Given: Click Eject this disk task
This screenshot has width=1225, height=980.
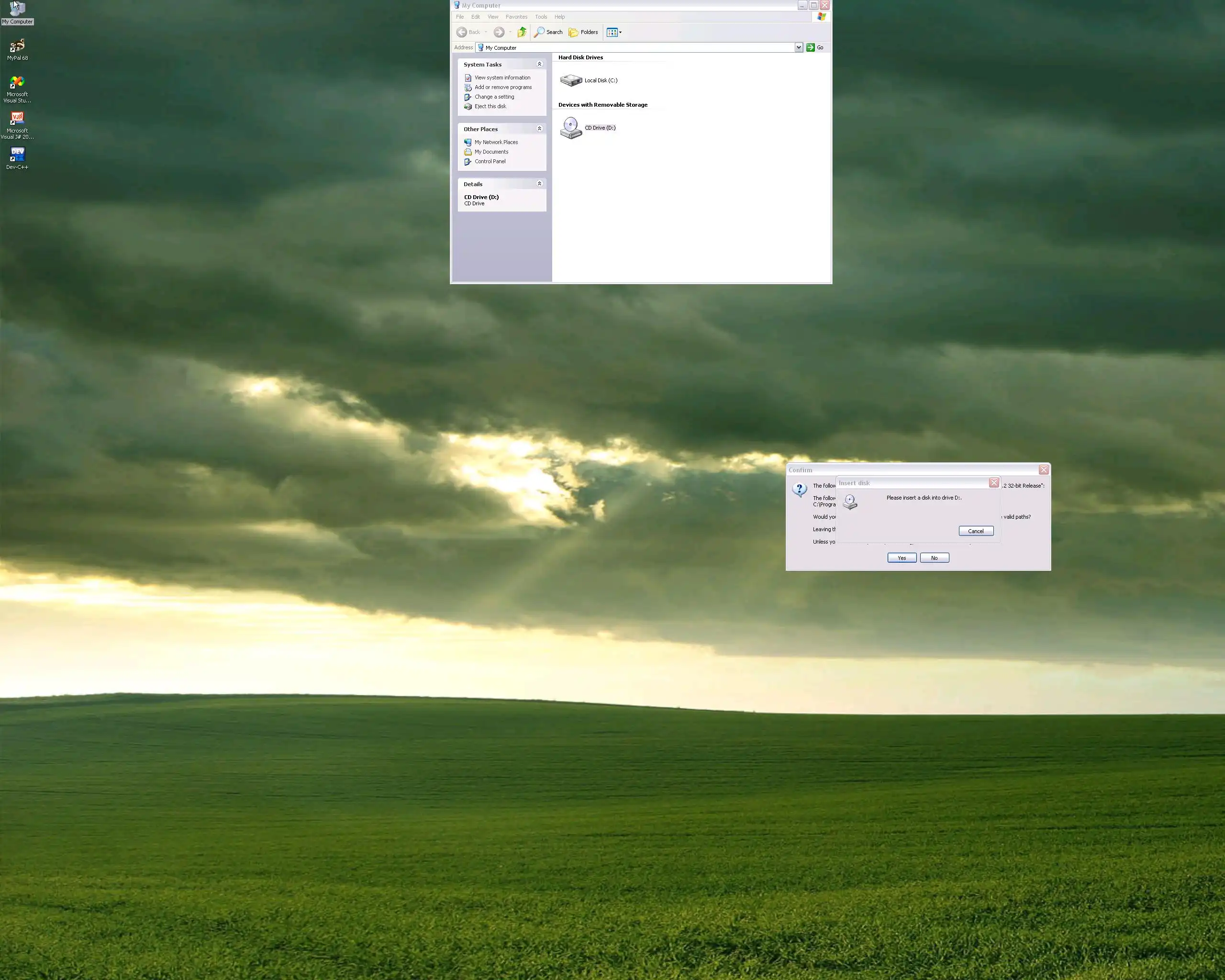Looking at the screenshot, I should (490, 106).
